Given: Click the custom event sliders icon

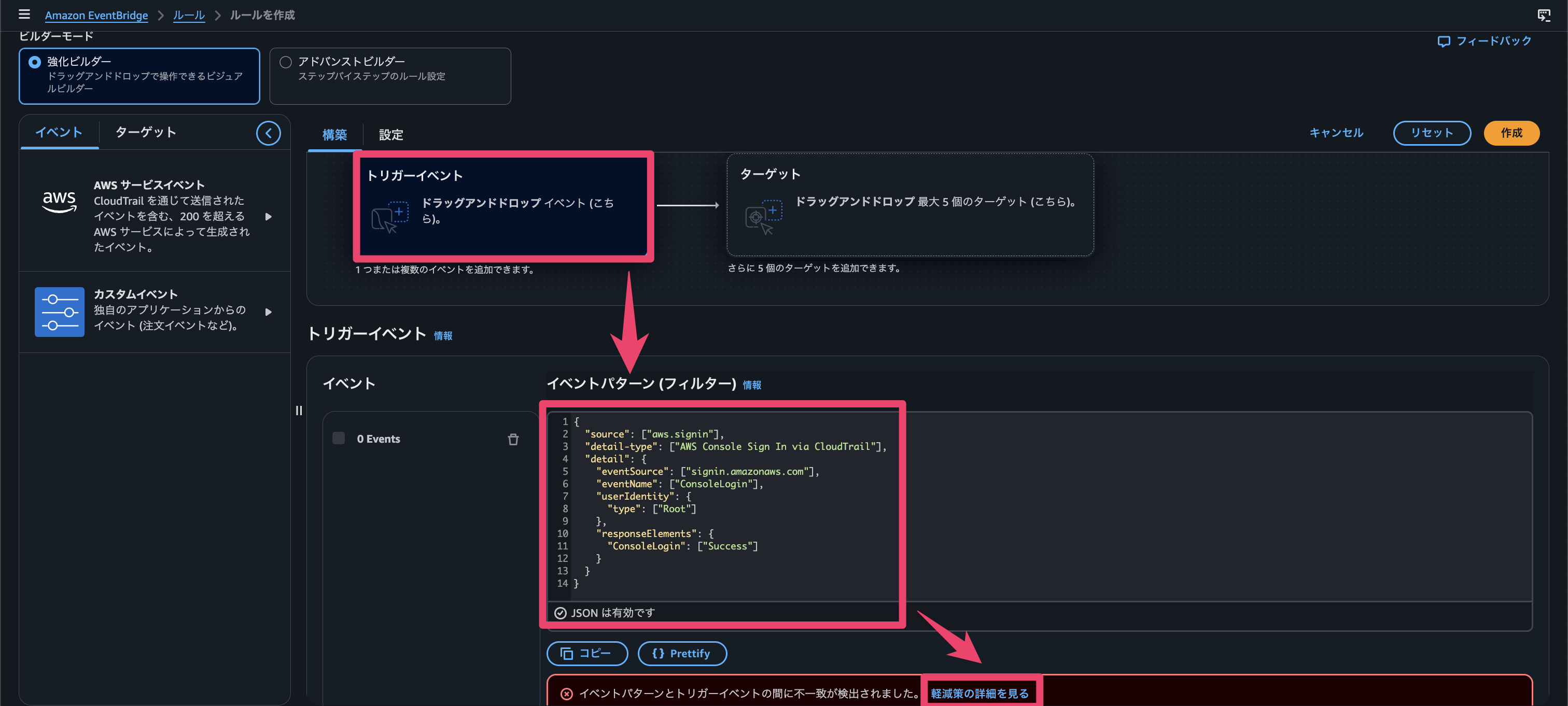Looking at the screenshot, I should [x=59, y=312].
